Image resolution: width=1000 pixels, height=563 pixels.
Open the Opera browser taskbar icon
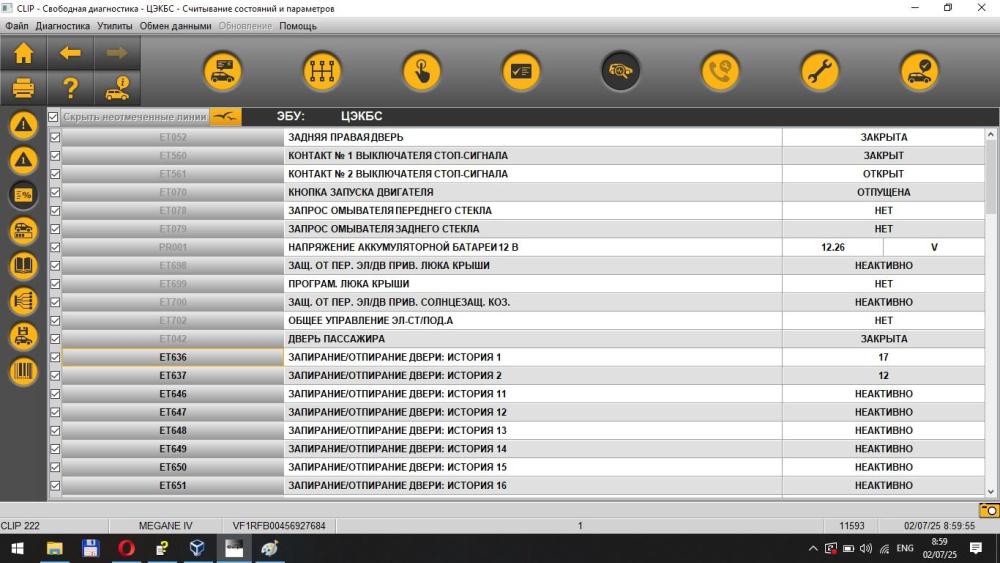(126, 548)
